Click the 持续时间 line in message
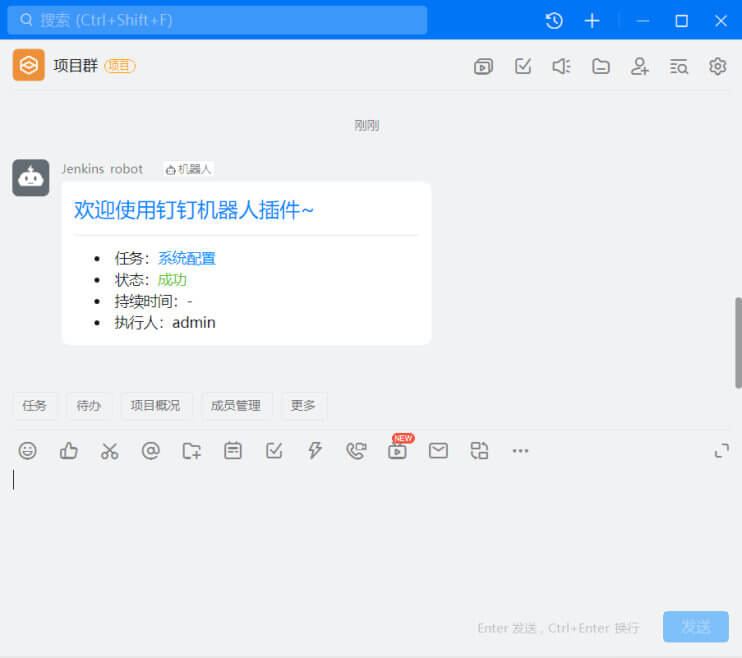This screenshot has height=658, width=742. (153, 302)
